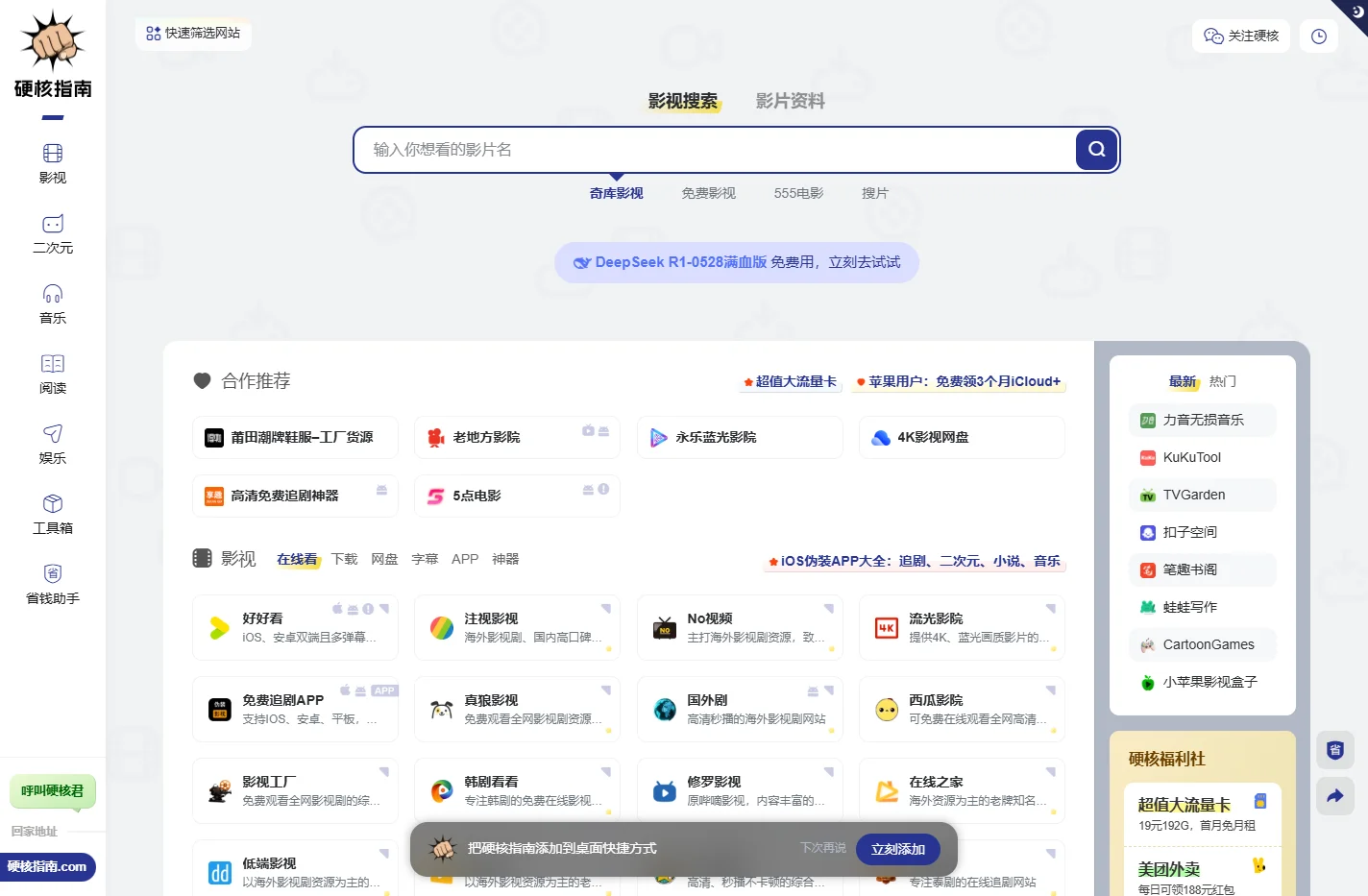Open the history clock icon
1368x896 pixels.
pyautogui.click(x=1319, y=36)
